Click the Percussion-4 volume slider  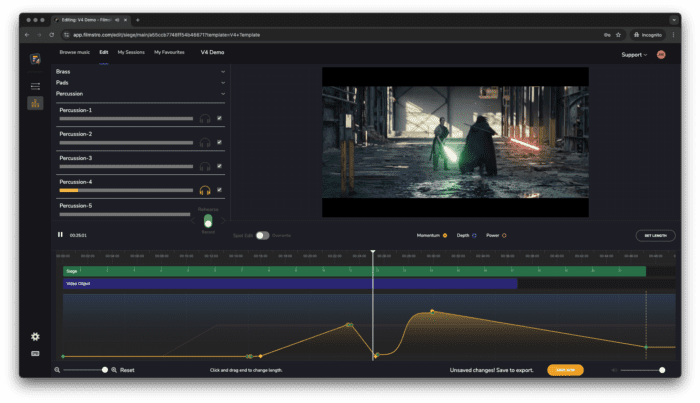tap(126, 190)
